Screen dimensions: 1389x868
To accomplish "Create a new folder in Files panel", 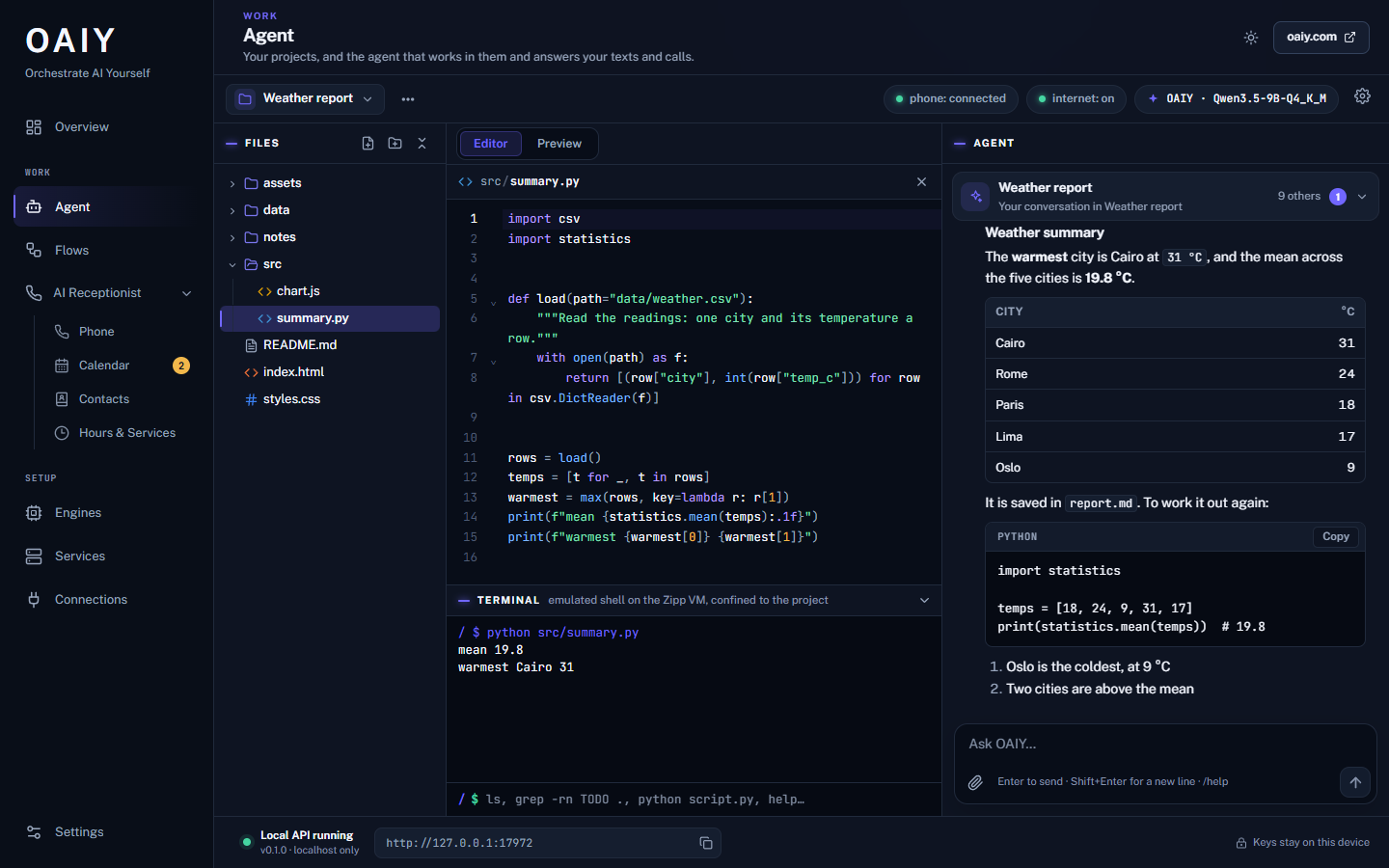I will point(395,143).
